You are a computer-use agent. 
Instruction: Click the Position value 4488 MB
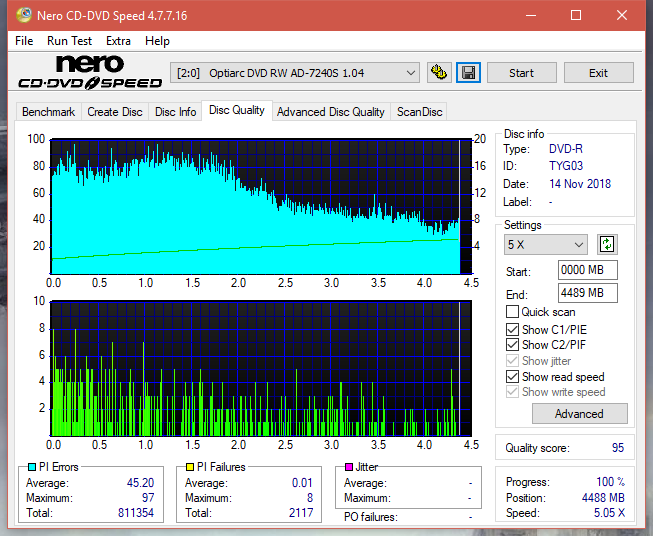(x=603, y=498)
